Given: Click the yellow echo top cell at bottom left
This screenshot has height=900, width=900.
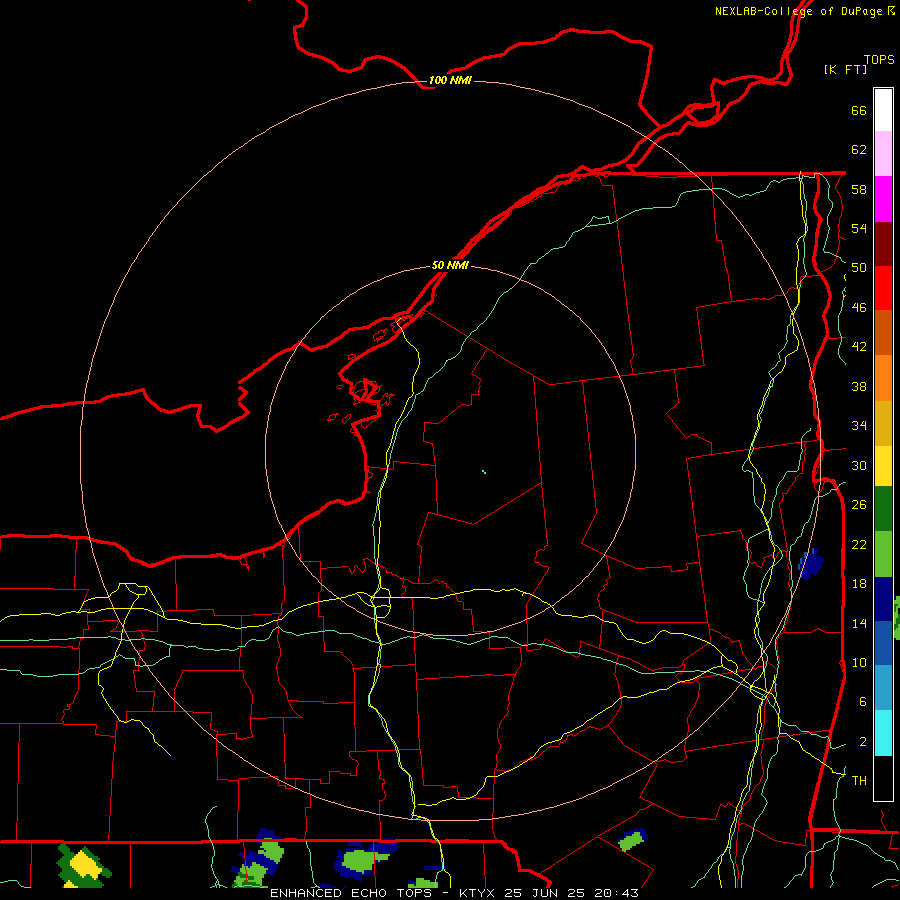Looking at the screenshot, I should tap(84, 864).
